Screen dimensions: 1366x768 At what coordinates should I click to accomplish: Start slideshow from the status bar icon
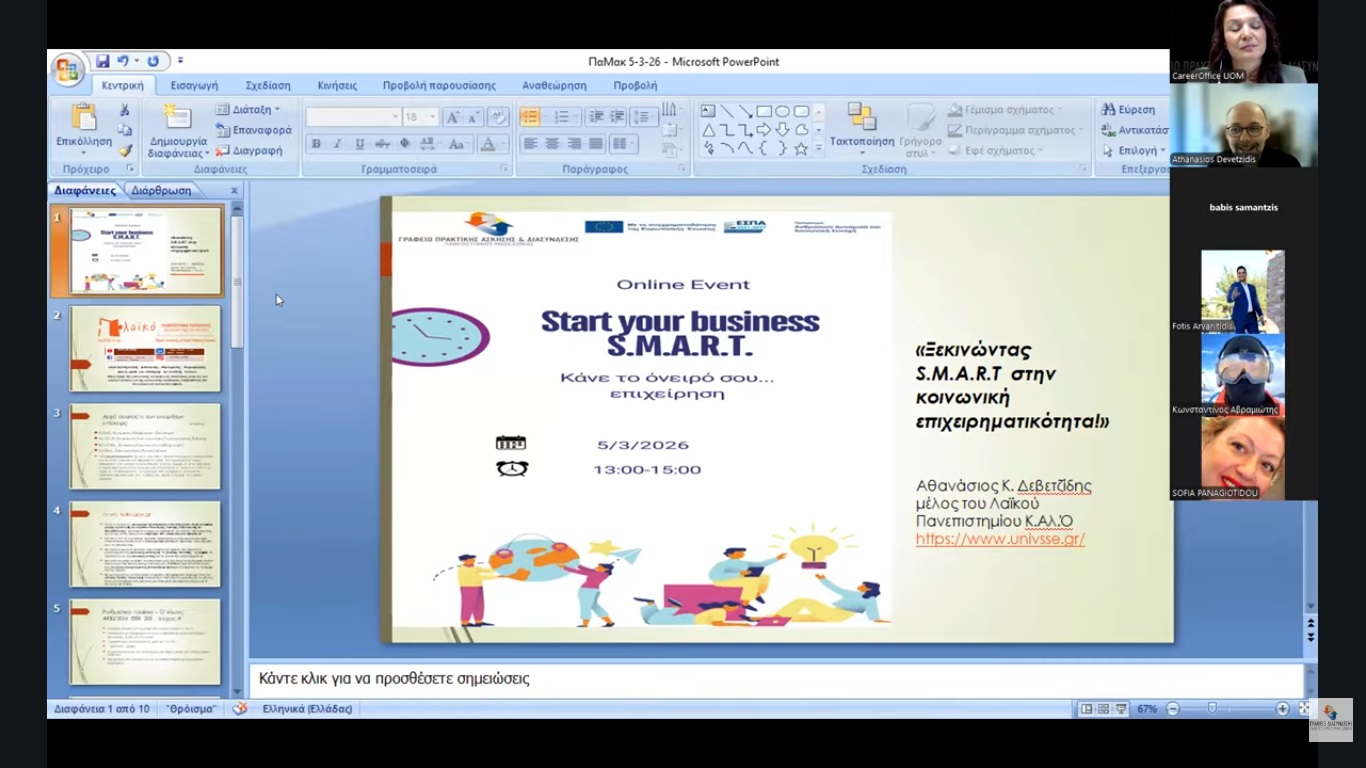[x=1121, y=709]
